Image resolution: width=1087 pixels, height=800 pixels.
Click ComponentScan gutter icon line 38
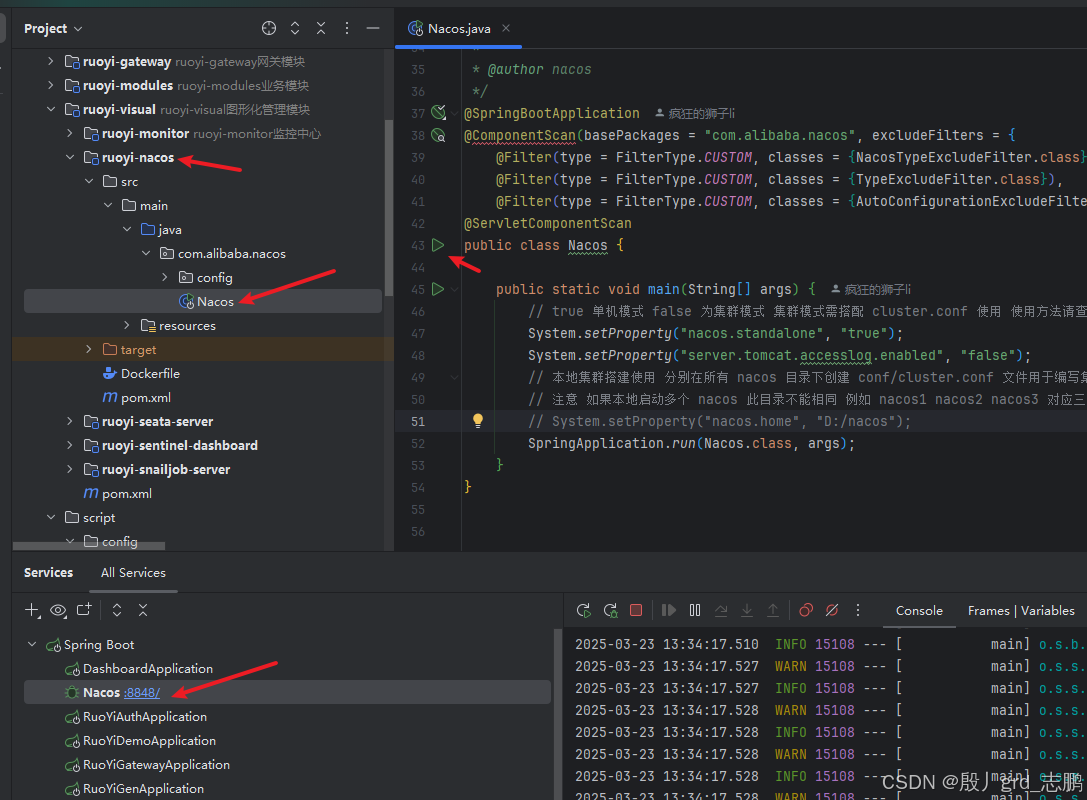[438, 134]
